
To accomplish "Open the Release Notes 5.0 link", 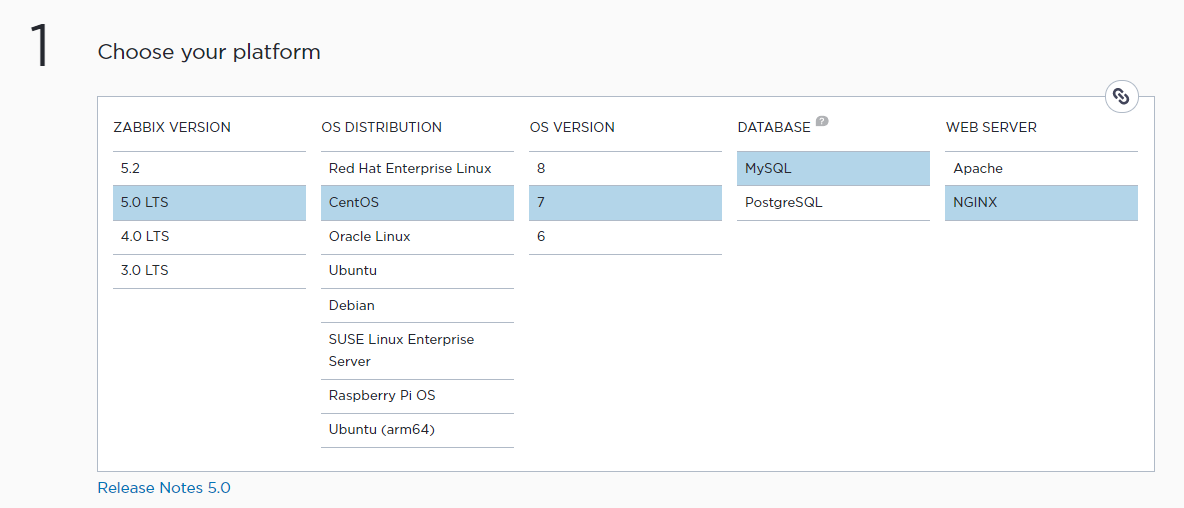I will click(164, 488).
